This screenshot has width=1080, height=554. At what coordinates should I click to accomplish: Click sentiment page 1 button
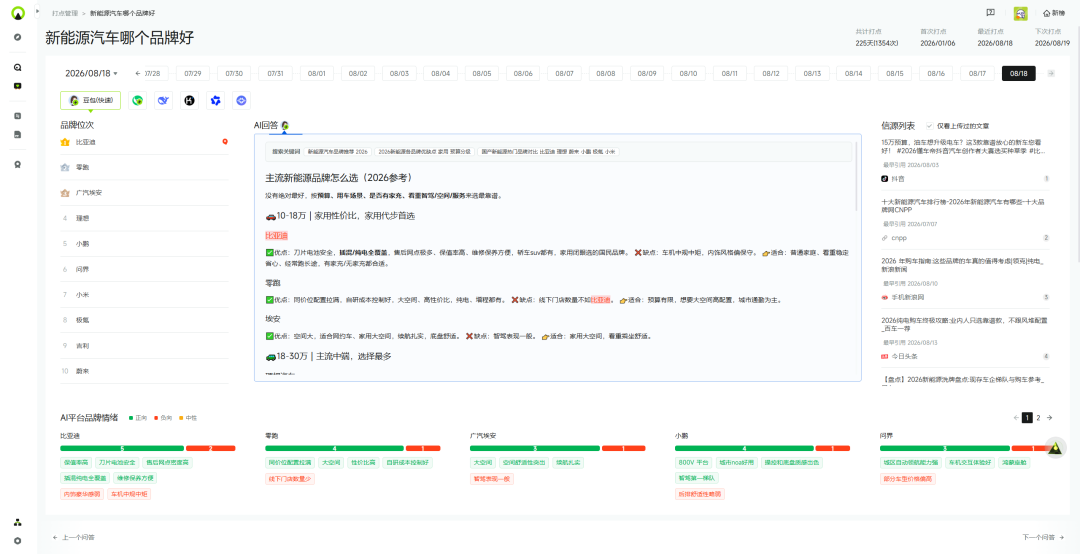pyautogui.click(x=1027, y=418)
